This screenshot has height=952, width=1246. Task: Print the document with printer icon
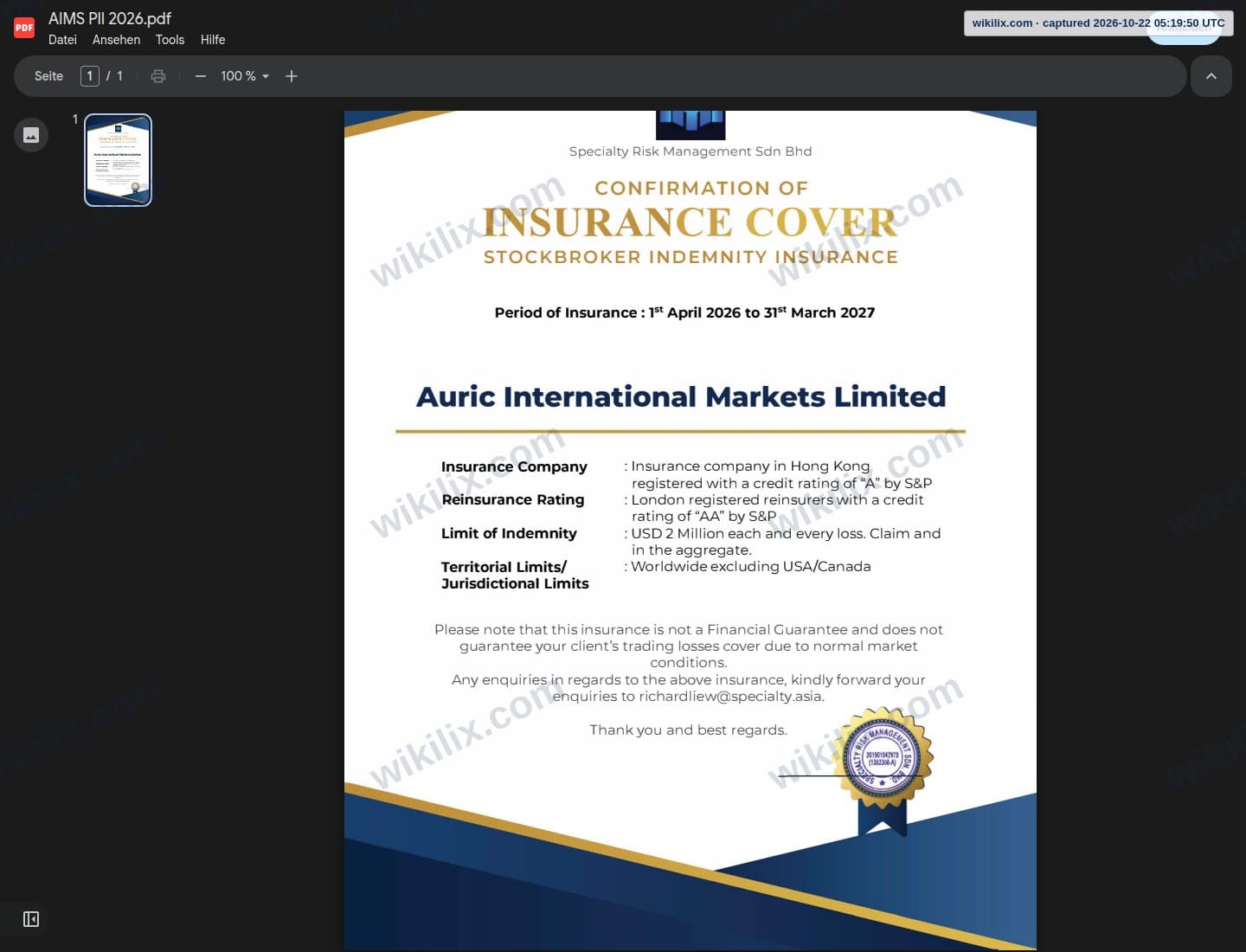click(x=158, y=76)
